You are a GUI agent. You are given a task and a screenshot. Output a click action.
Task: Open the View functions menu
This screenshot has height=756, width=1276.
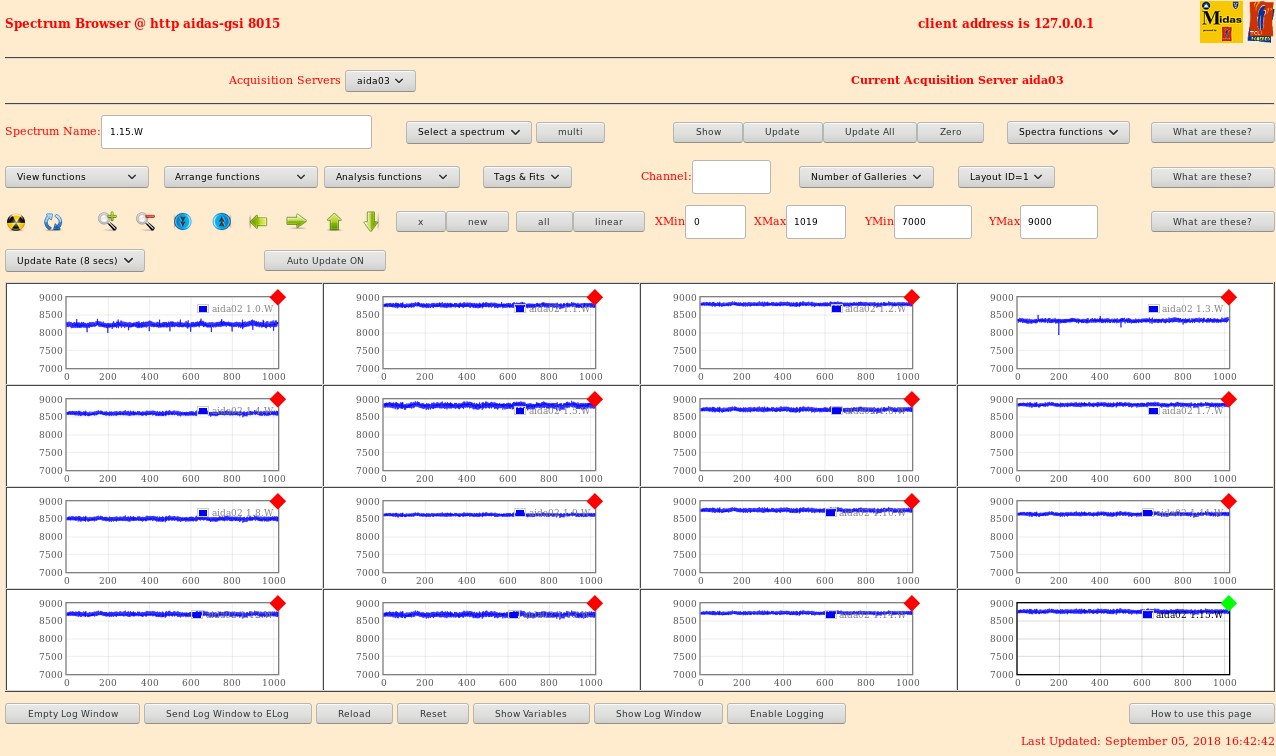click(77, 177)
